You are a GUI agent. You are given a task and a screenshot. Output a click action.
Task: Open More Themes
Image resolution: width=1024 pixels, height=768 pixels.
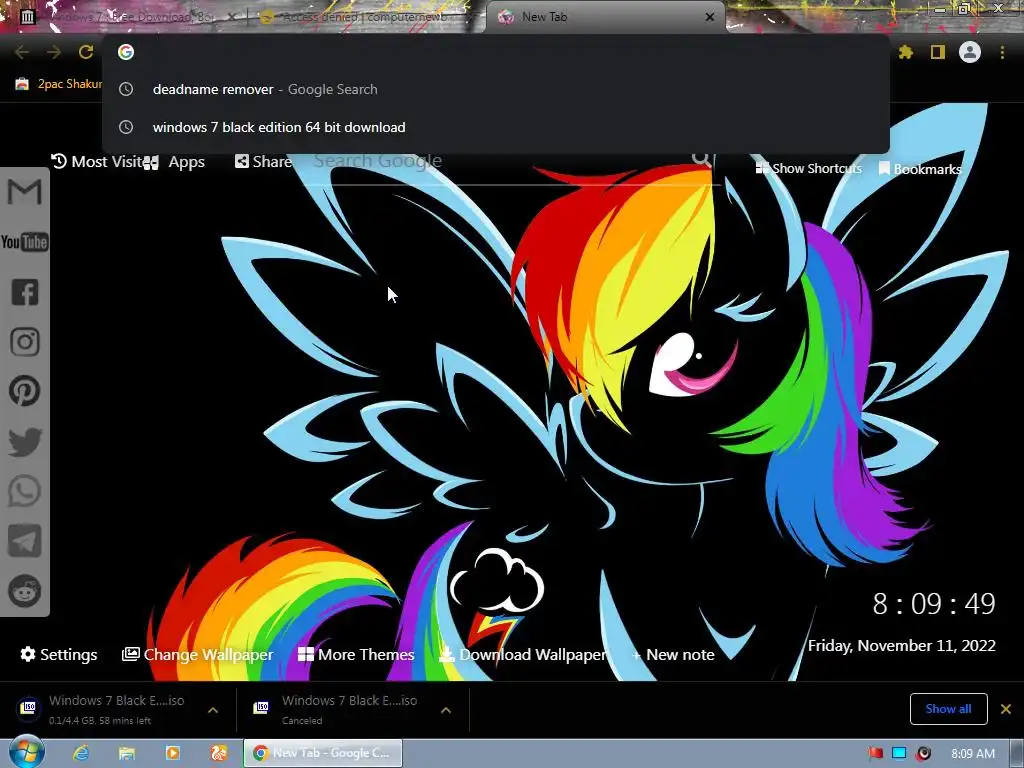356,654
